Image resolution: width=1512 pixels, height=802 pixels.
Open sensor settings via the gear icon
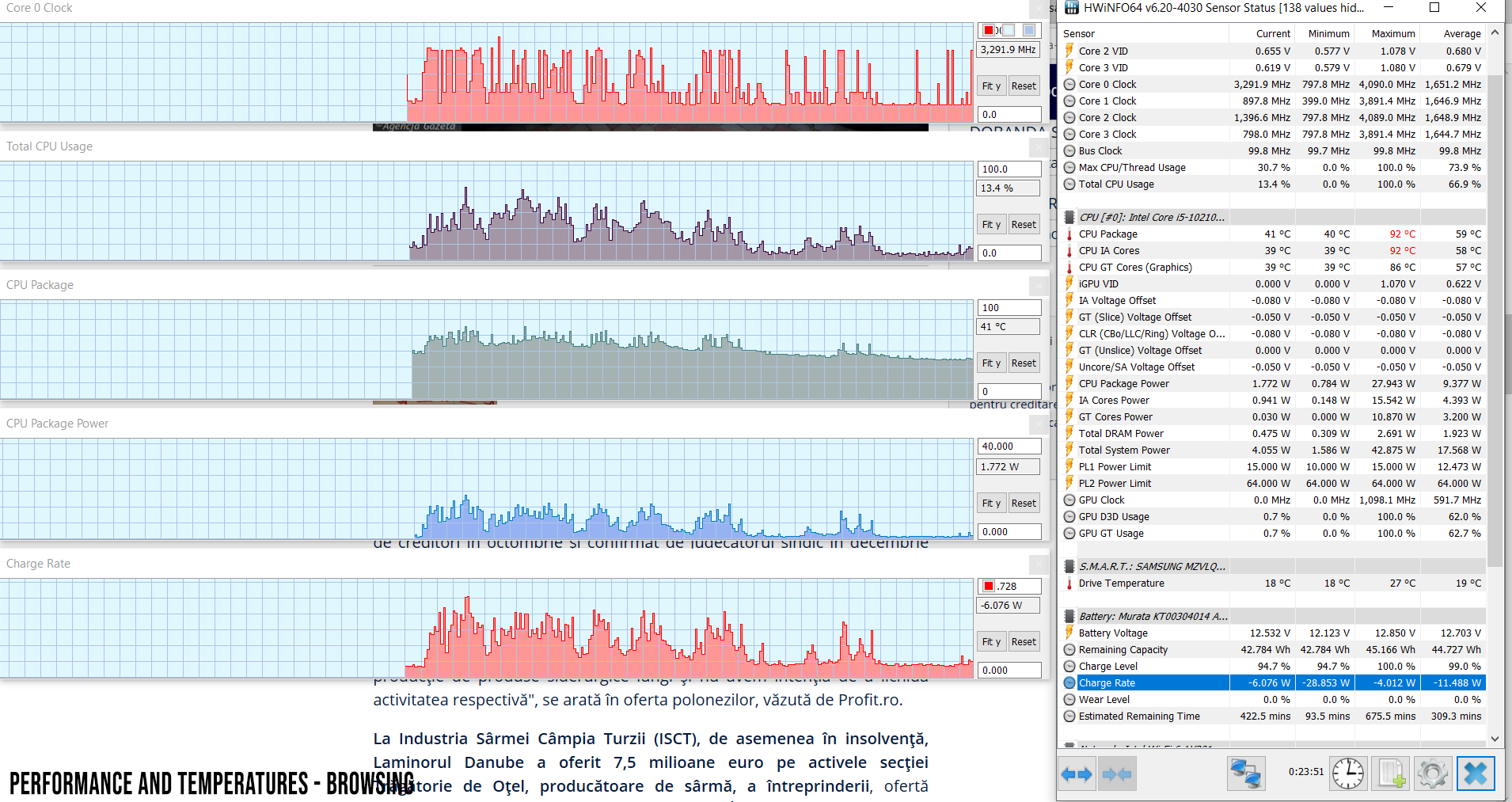click(1433, 773)
